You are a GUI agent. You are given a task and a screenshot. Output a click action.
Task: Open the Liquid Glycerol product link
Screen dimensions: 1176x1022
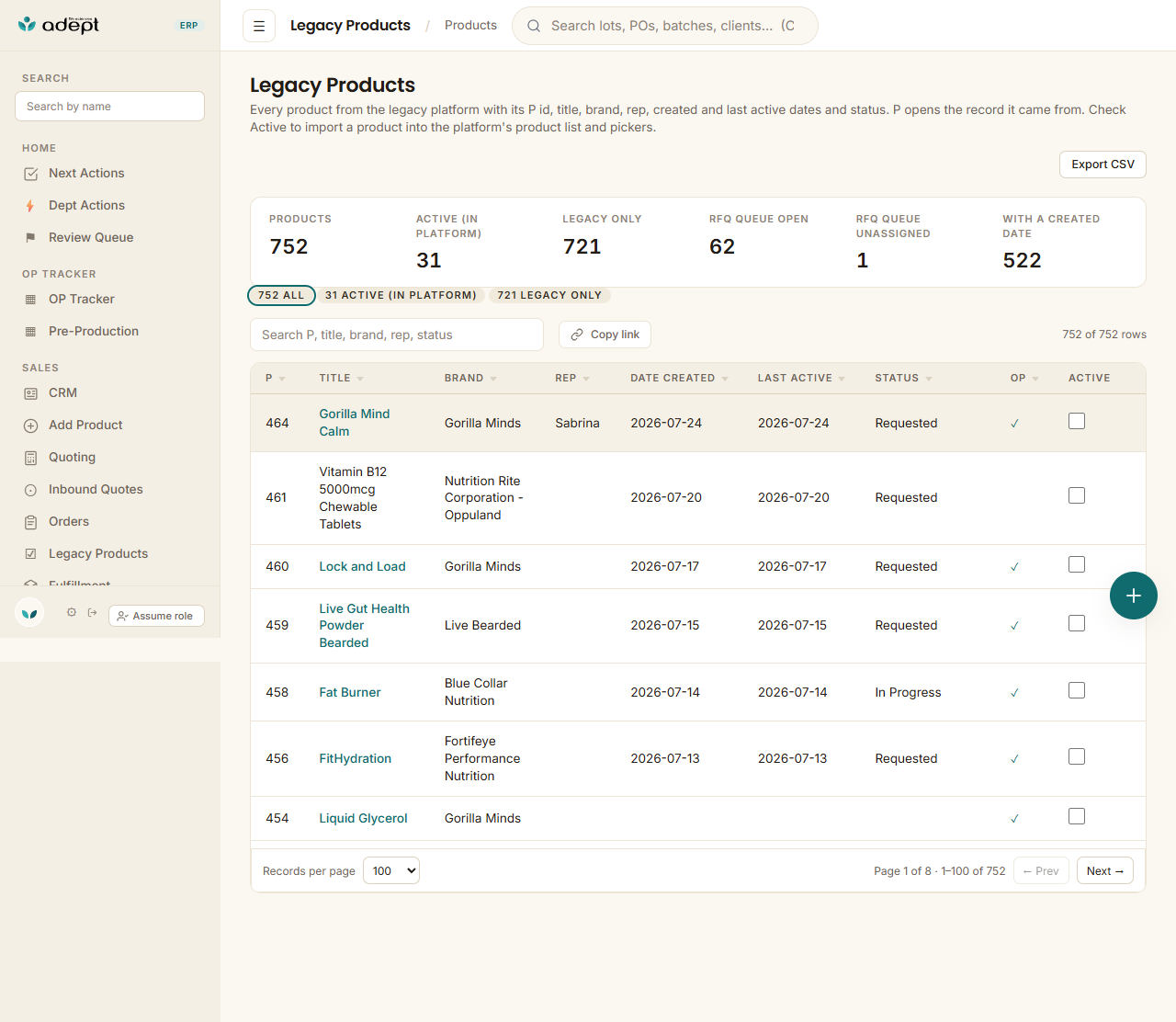tap(363, 818)
